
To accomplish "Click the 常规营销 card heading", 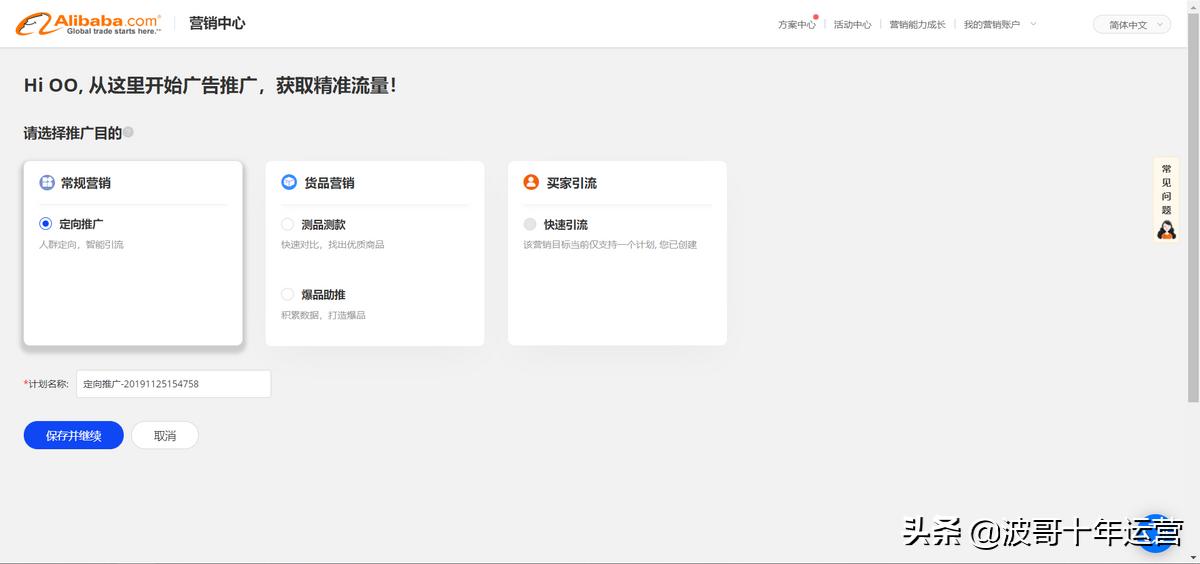I will [x=86, y=183].
